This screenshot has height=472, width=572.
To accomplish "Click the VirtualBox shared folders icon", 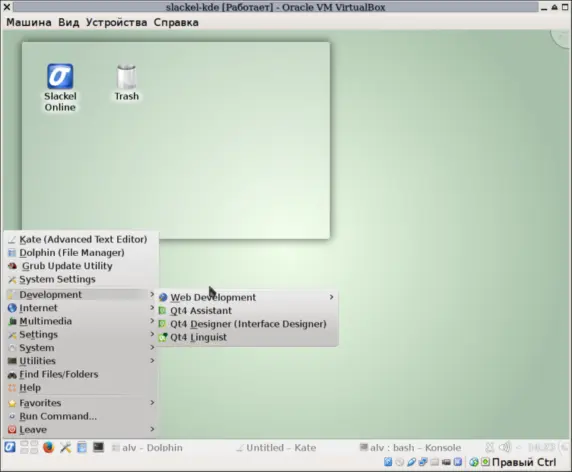I will click(x=434, y=462).
